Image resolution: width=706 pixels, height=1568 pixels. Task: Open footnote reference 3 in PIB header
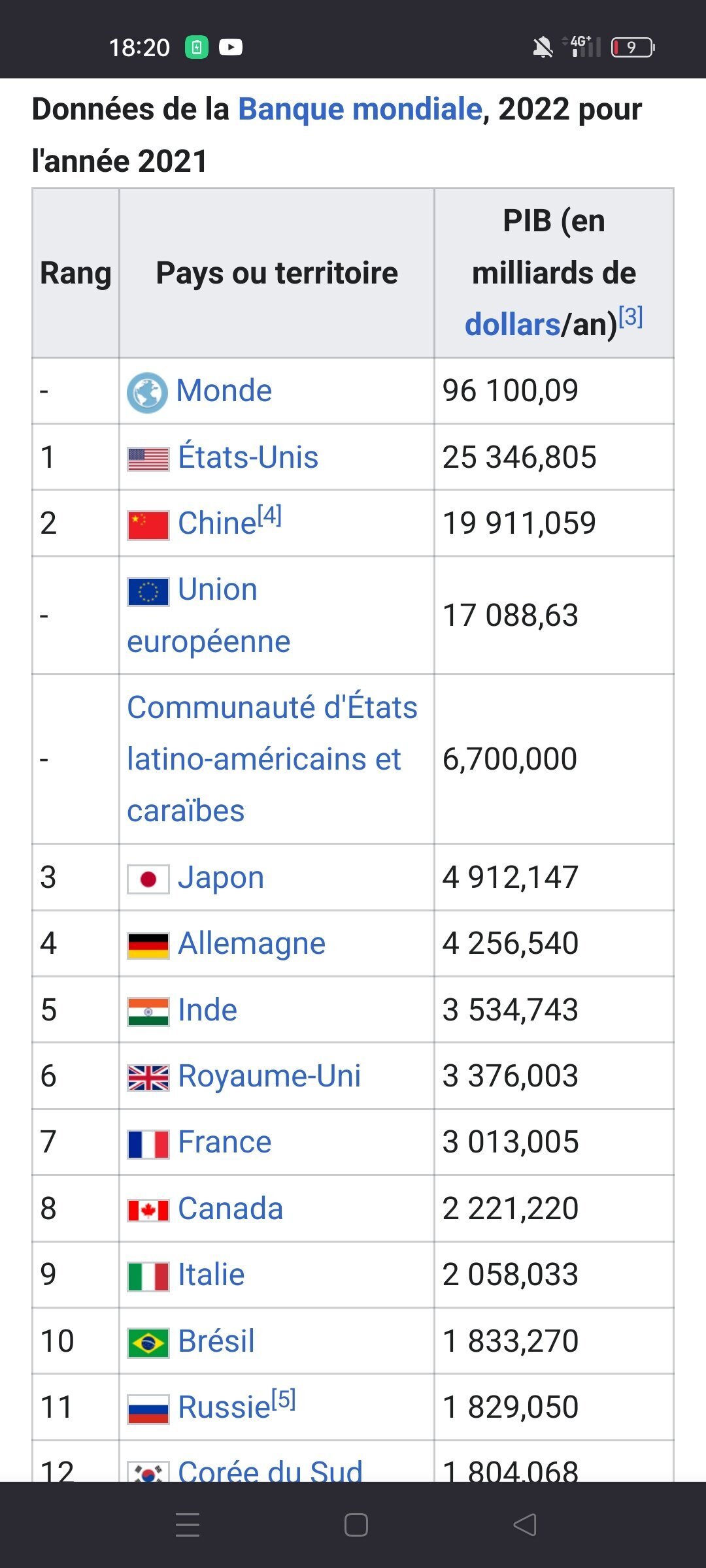point(631,317)
